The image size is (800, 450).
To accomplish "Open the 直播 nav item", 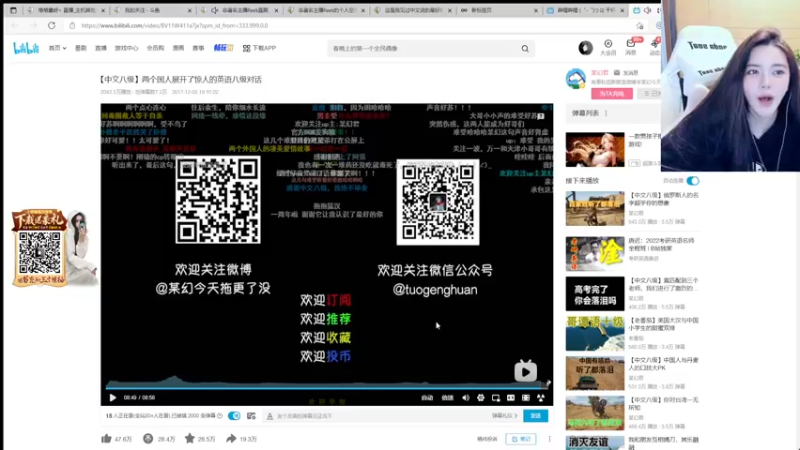I will [x=101, y=48].
